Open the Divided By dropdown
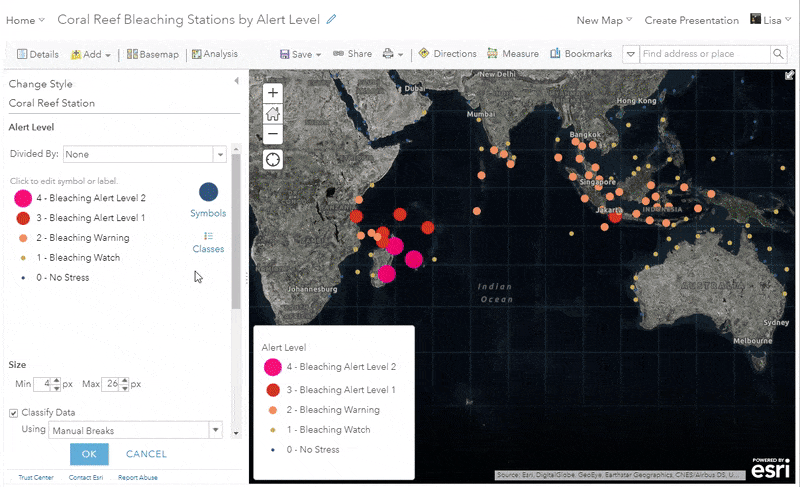The width and height of the screenshot is (800, 487). [x=144, y=154]
